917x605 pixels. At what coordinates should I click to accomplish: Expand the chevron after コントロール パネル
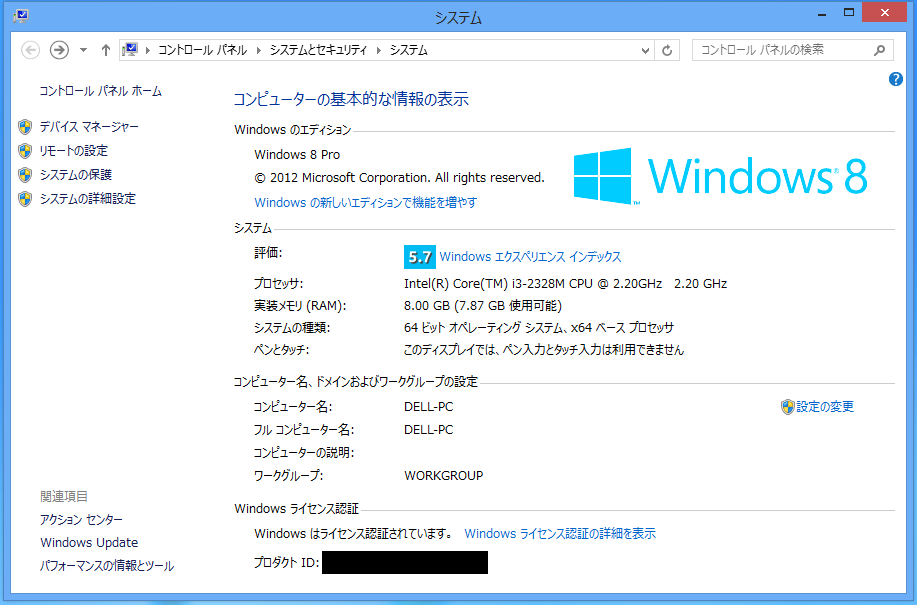[258, 50]
